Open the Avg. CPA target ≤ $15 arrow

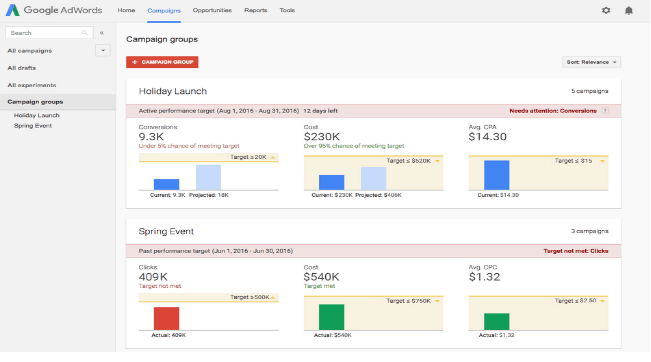click(x=602, y=161)
